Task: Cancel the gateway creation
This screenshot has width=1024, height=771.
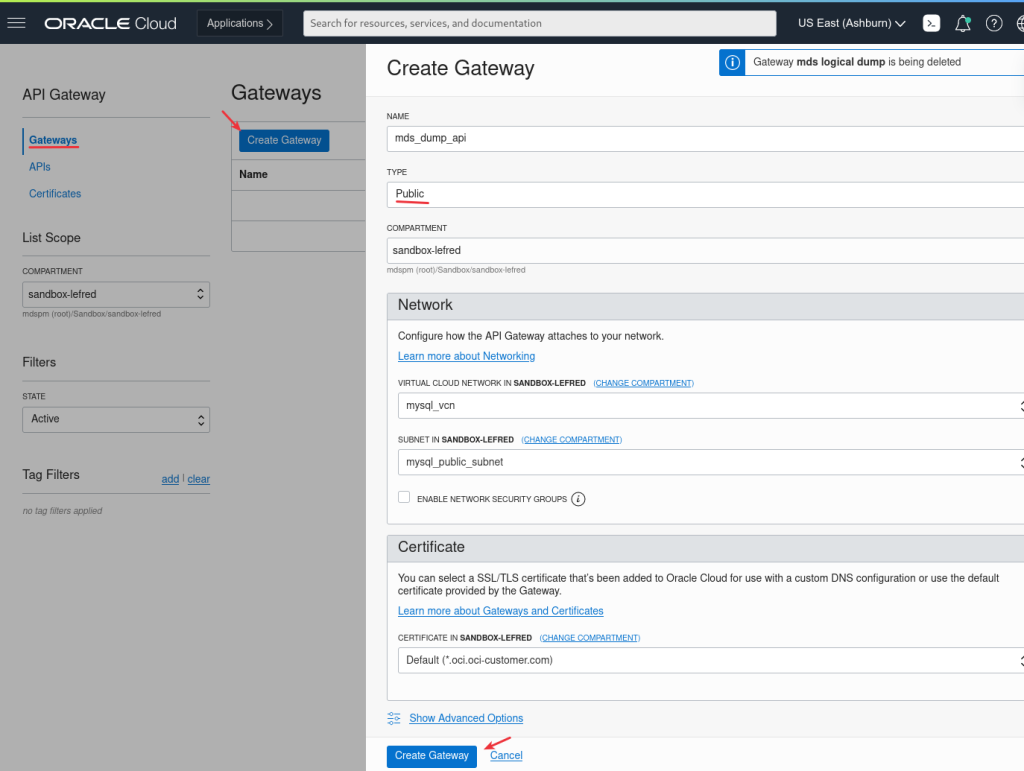Action: tap(505, 755)
